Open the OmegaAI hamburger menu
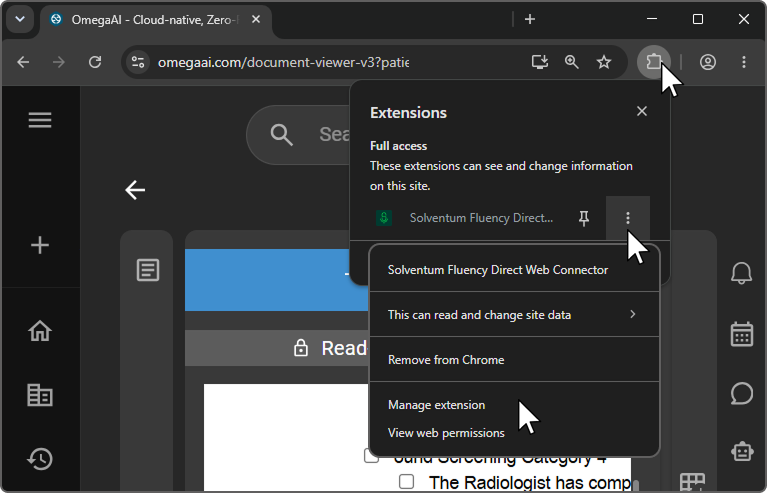 tap(40, 120)
